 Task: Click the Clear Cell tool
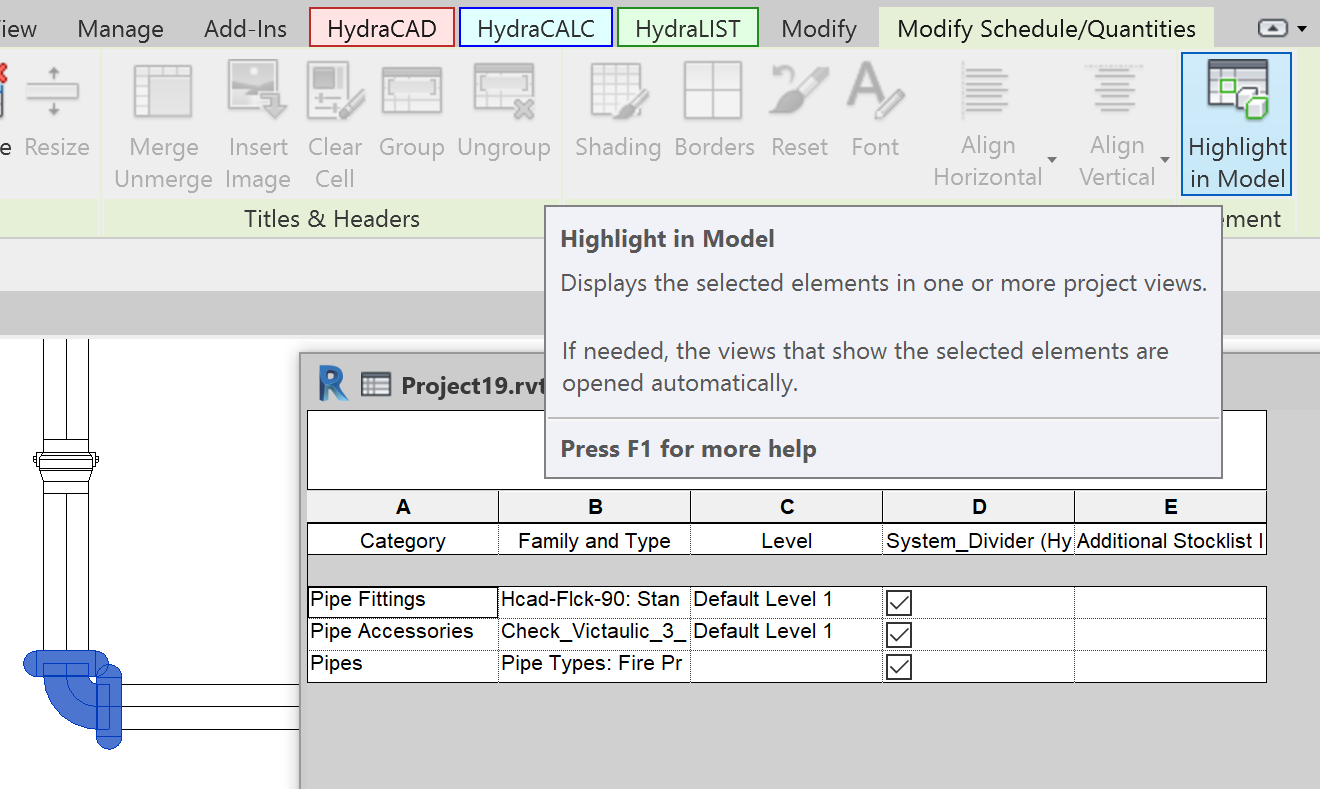tap(335, 124)
